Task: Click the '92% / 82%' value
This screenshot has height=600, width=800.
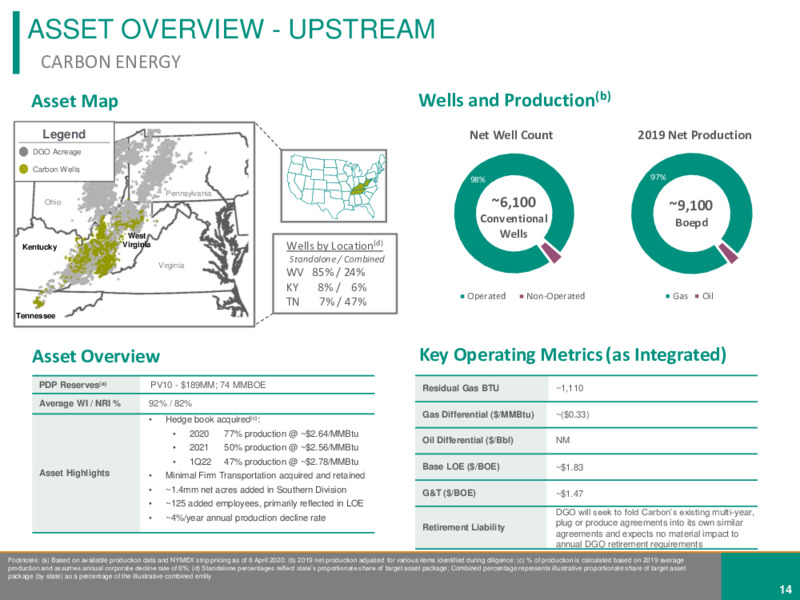Action: pyautogui.click(x=170, y=404)
